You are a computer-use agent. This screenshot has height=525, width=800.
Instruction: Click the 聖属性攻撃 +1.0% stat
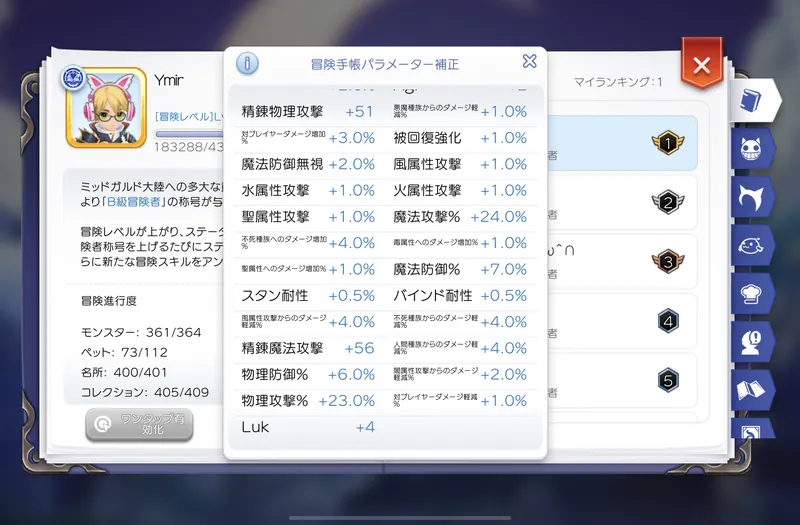click(308, 217)
